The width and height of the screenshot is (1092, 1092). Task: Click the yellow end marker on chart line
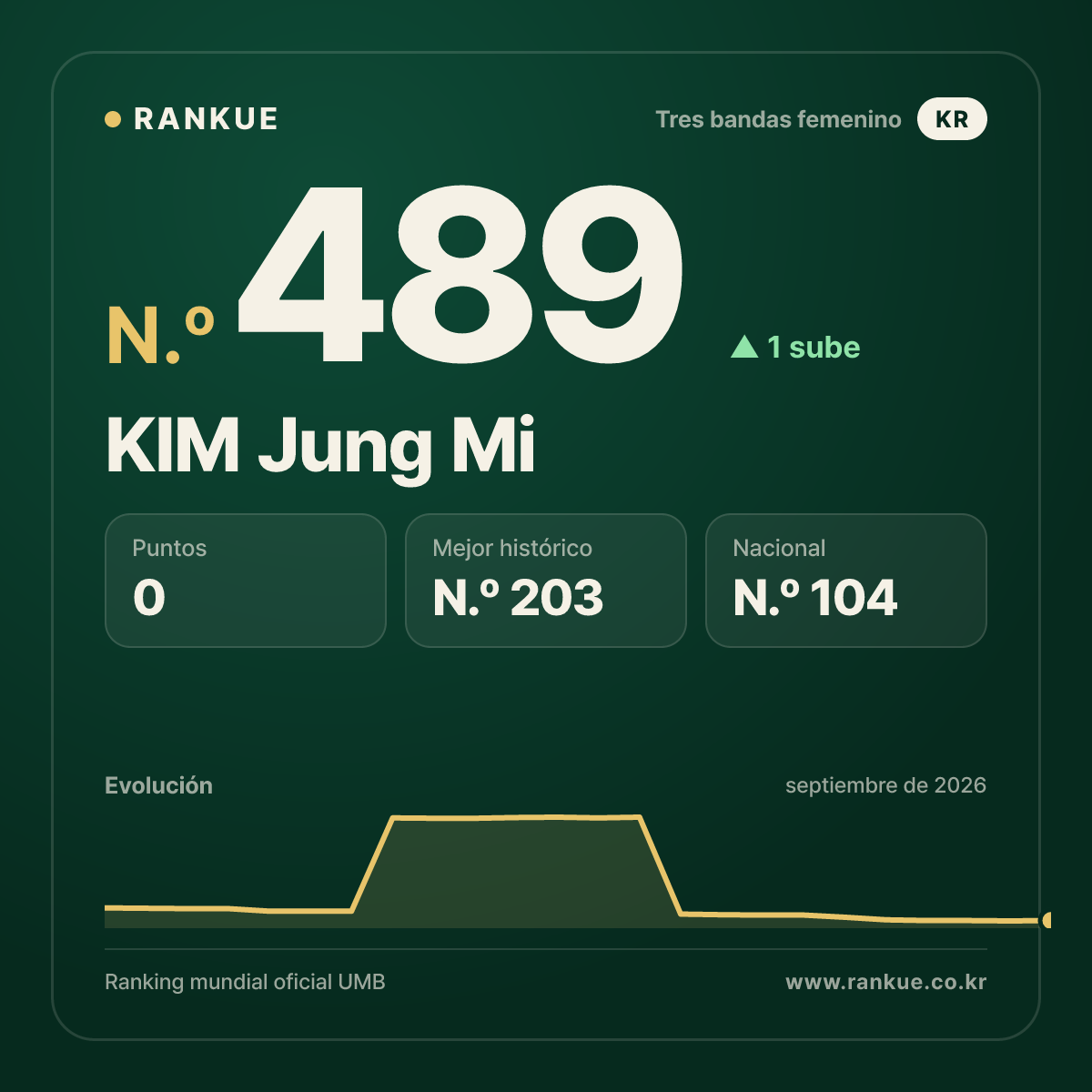pyautogui.click(x=1046, y=920)
